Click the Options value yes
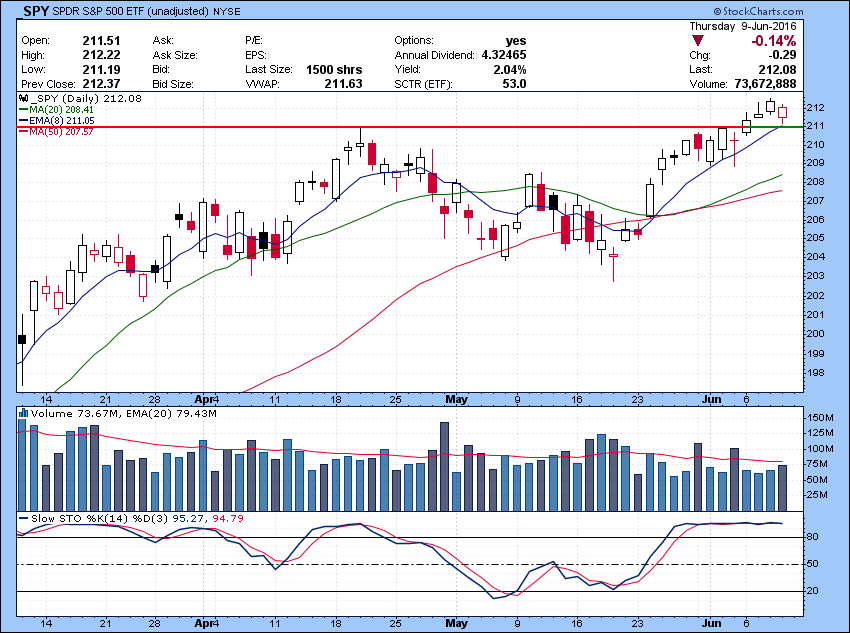 point(516,41)
